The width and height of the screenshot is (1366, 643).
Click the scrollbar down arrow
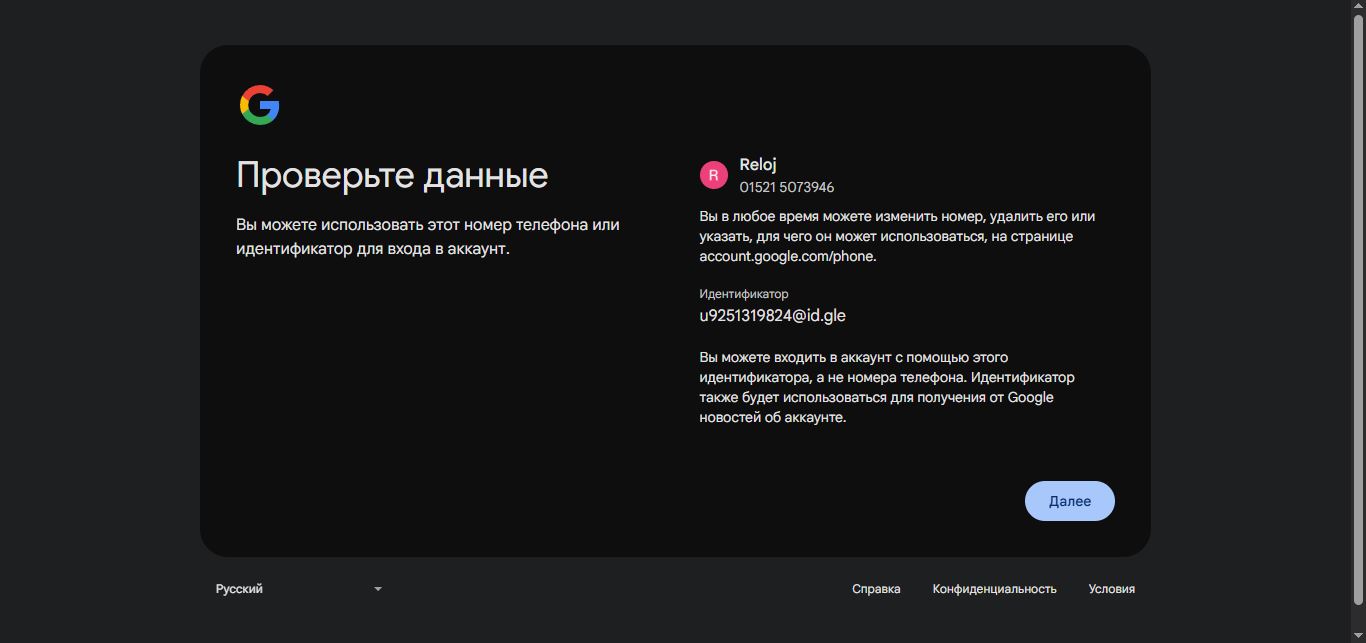pyautogui.click(x=1357, y=635)
